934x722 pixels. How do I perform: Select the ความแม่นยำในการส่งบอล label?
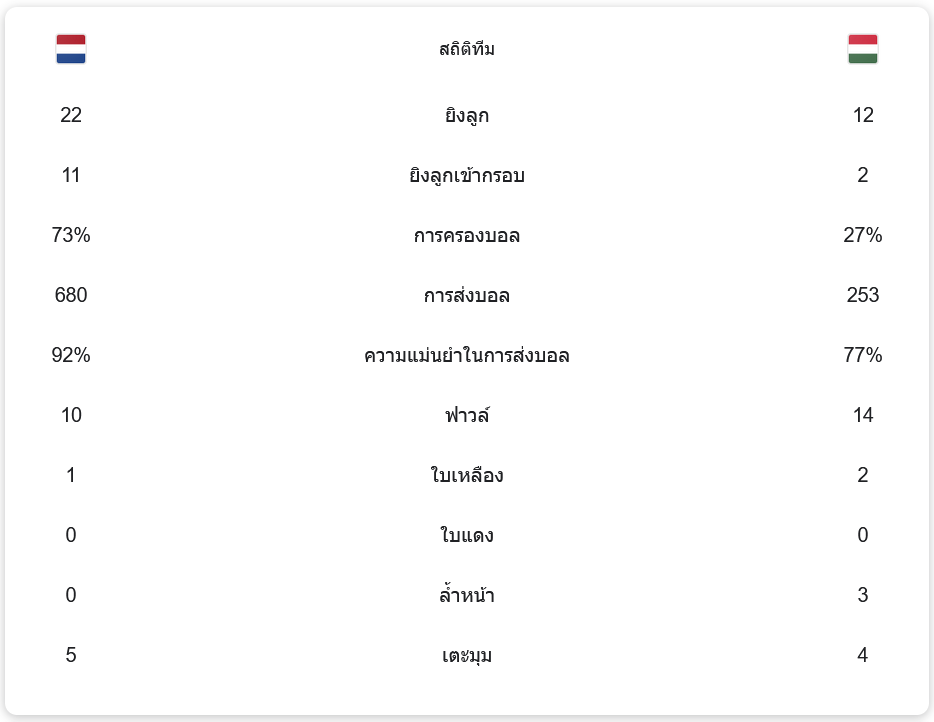click(x=467, y=356)
